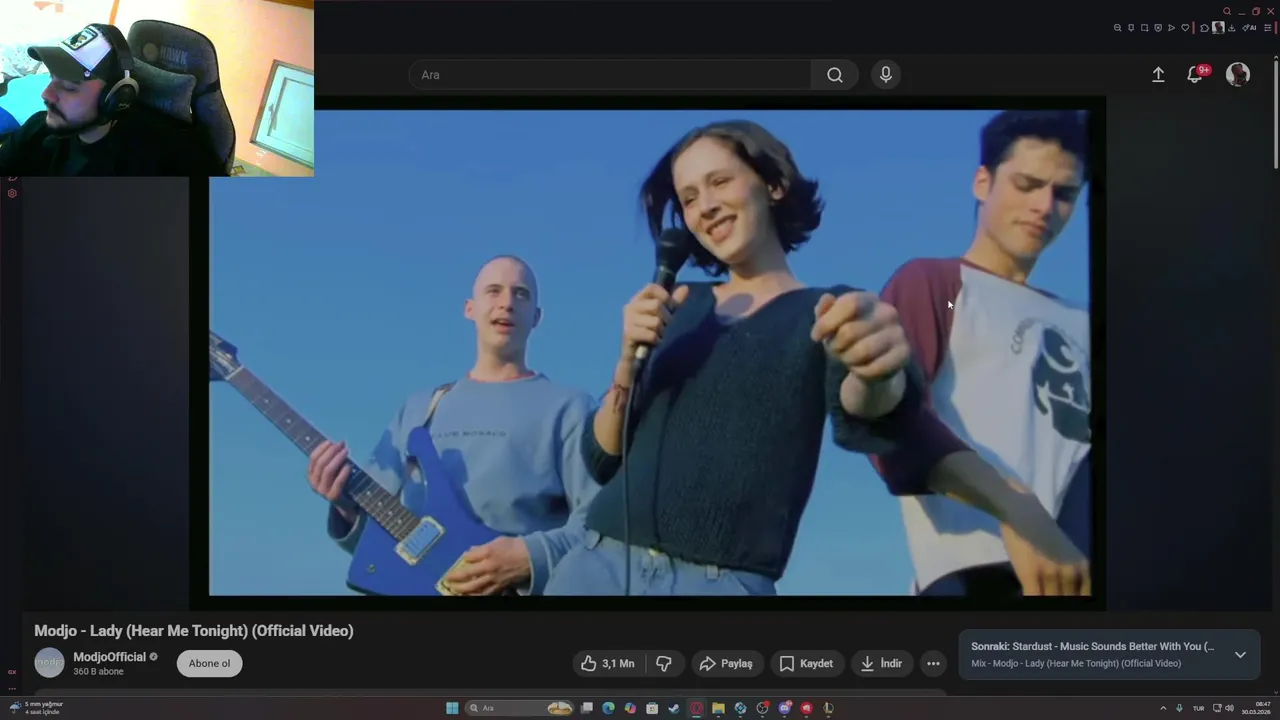Click the pin icon in the browser toolbar
The height and width of the screenshot is (720, 1280).
[1131, 28]
